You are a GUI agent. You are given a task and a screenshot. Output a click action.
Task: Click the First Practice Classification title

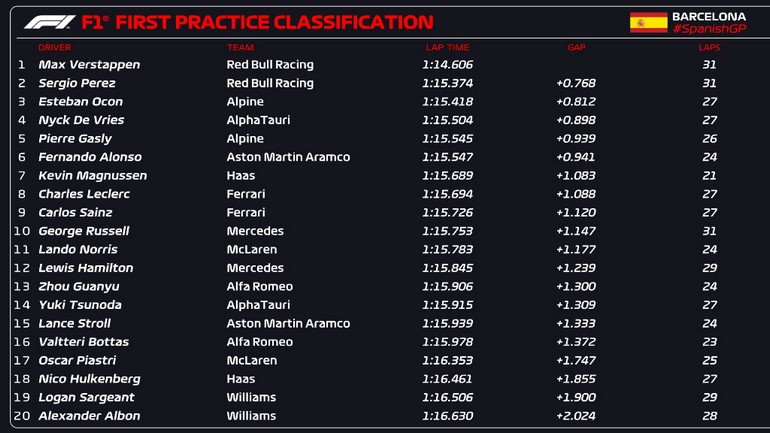point(257,22)
